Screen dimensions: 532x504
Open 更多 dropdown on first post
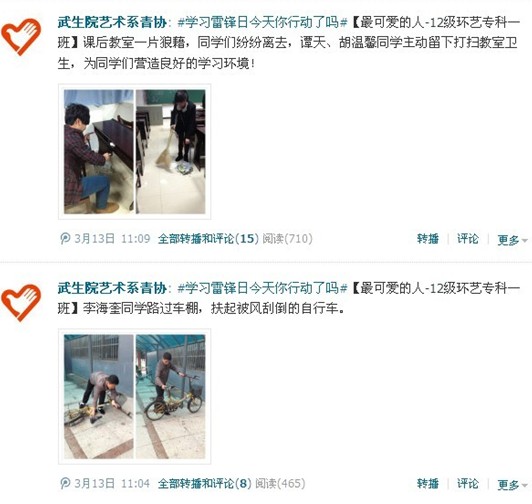coord(512,240)
